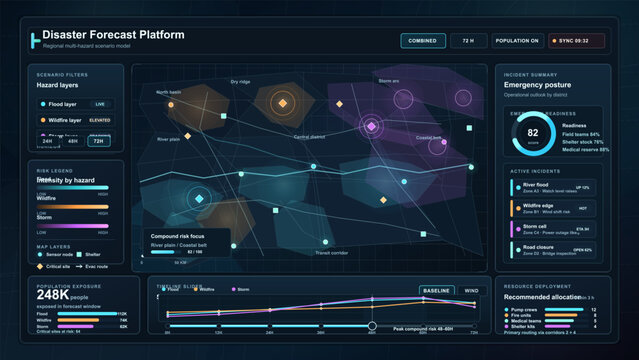Click the cyan node above Transit corridor label
This screenshot has width=639, height=360.
tap(325, 242)
